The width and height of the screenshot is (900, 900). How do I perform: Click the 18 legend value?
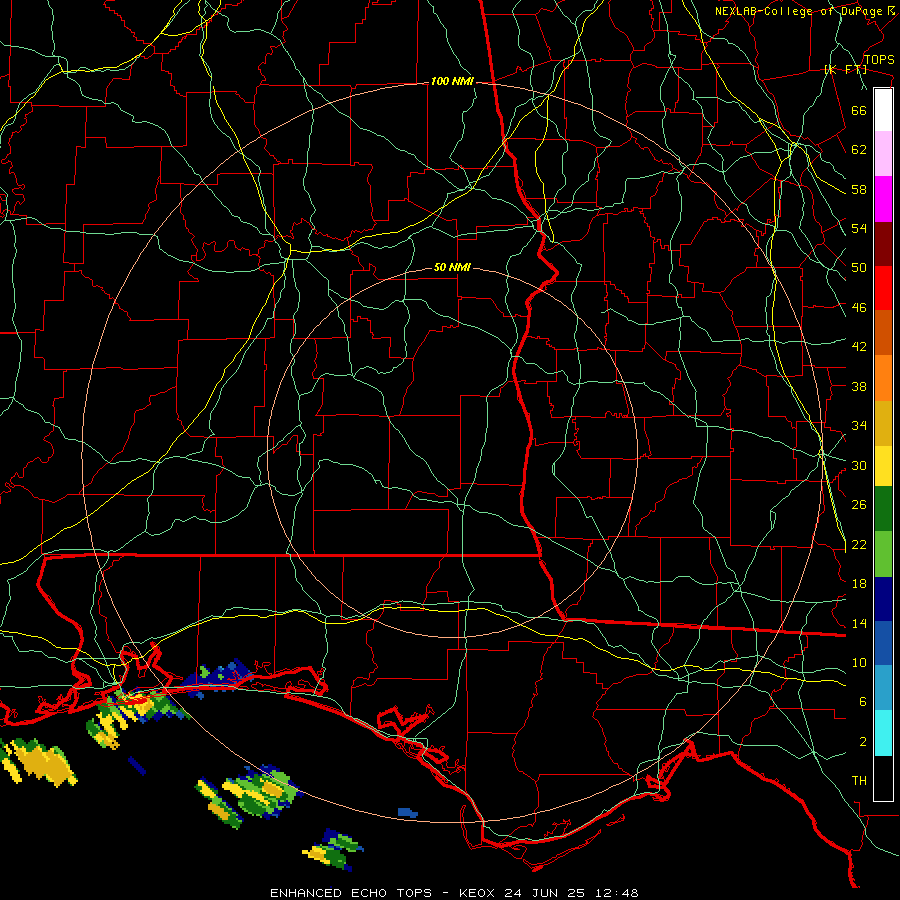click(859, 584)
